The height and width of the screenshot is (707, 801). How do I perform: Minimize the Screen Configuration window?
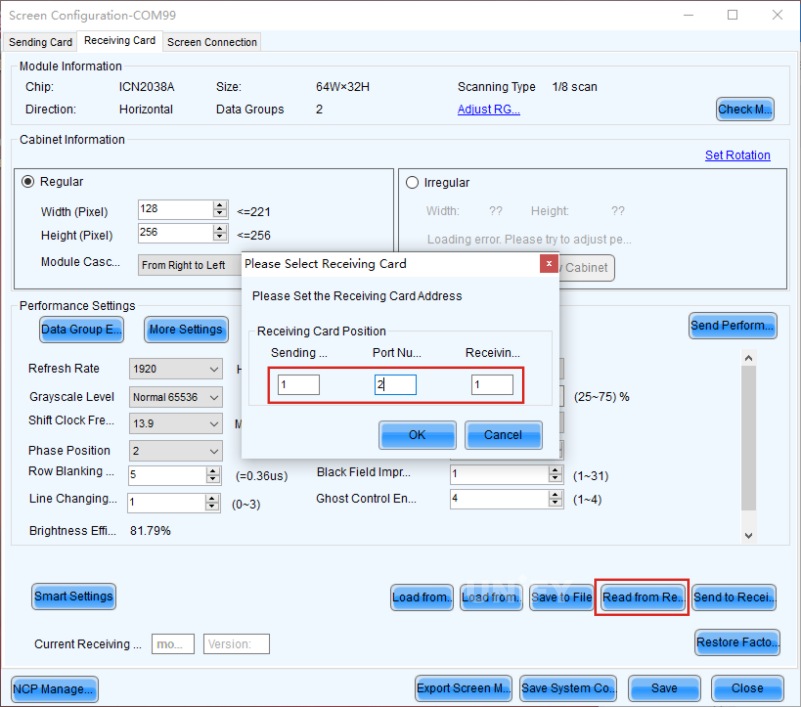689,15
